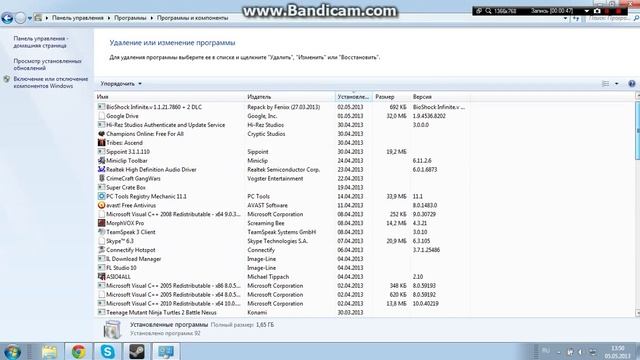The image size is (640, 360).
Task: Select Visual C++ 2010 Redistributable x64 row
Action: (282, 304)
